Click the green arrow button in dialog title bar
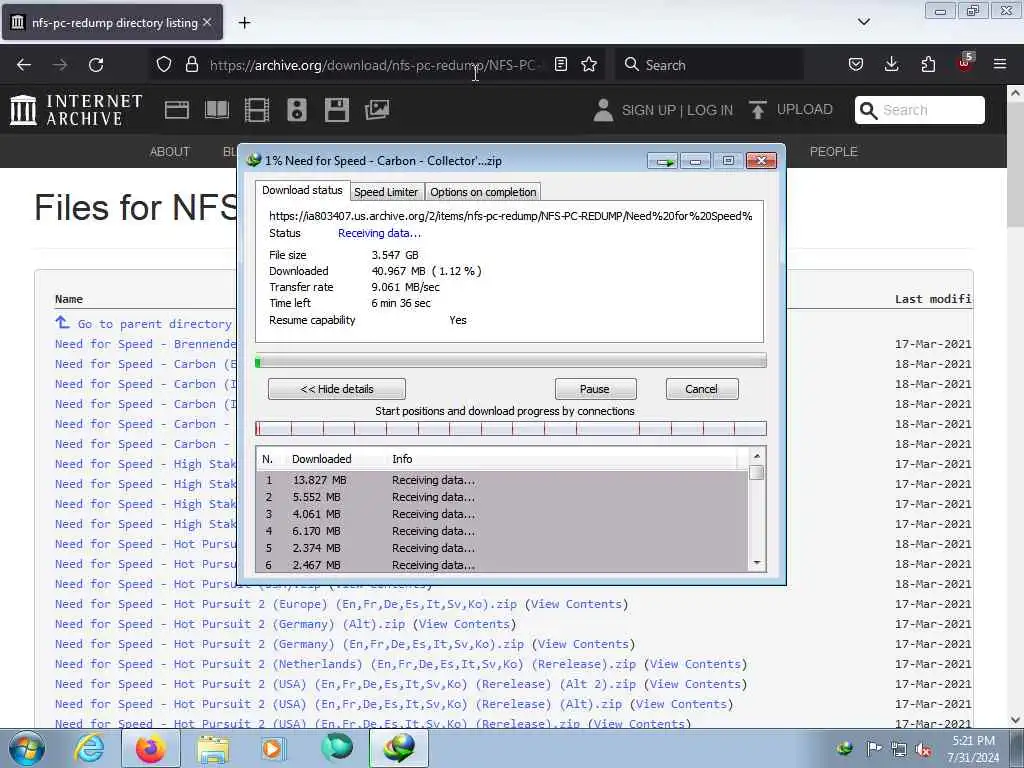This screenshot has height=768, width=1024. 663,161
